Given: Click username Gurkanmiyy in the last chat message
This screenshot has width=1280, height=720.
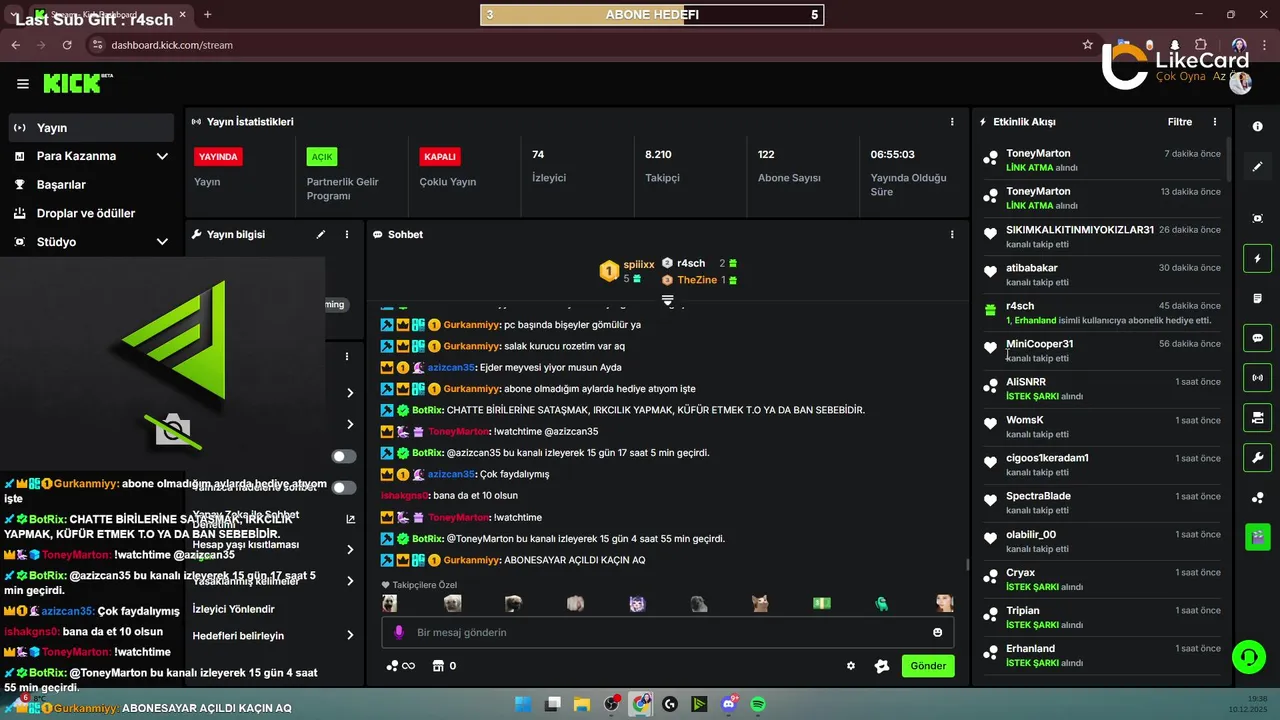Looking at the screenshot, I should 472,560.
